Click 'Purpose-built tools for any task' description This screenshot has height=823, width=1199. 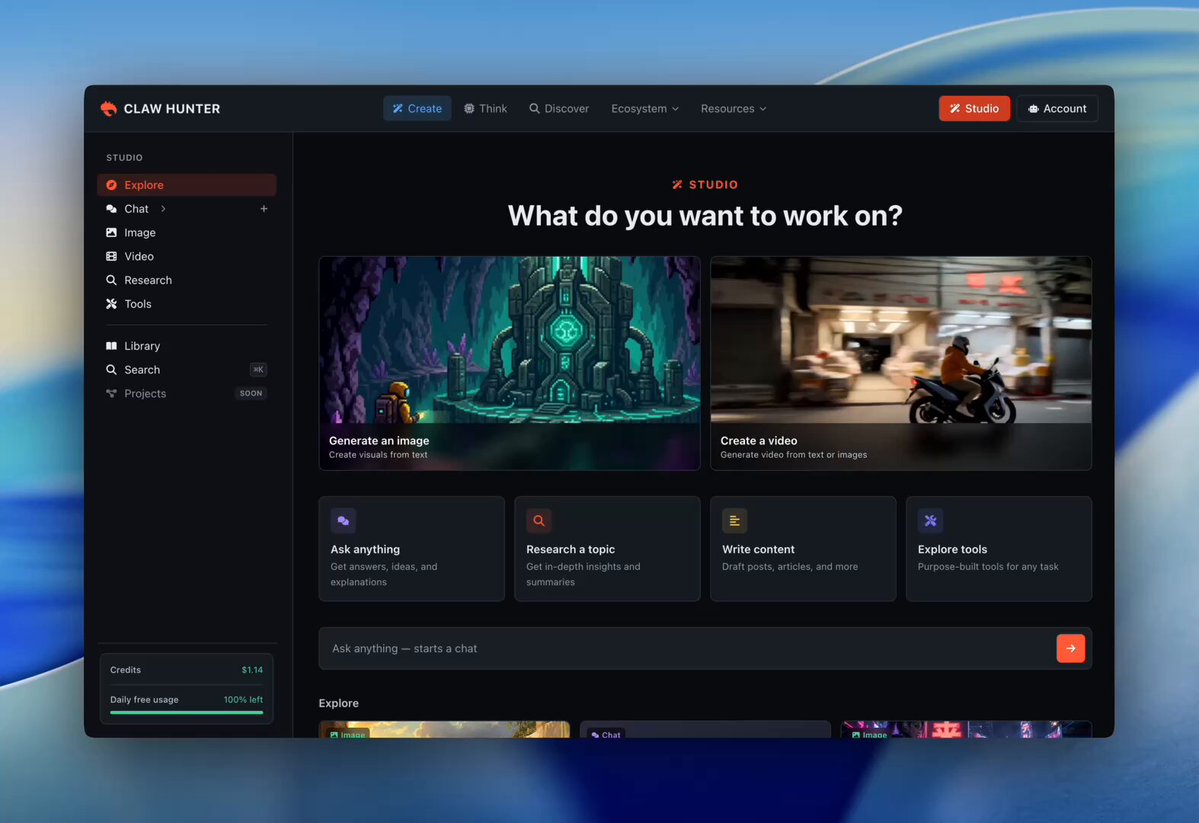[988, 567]
